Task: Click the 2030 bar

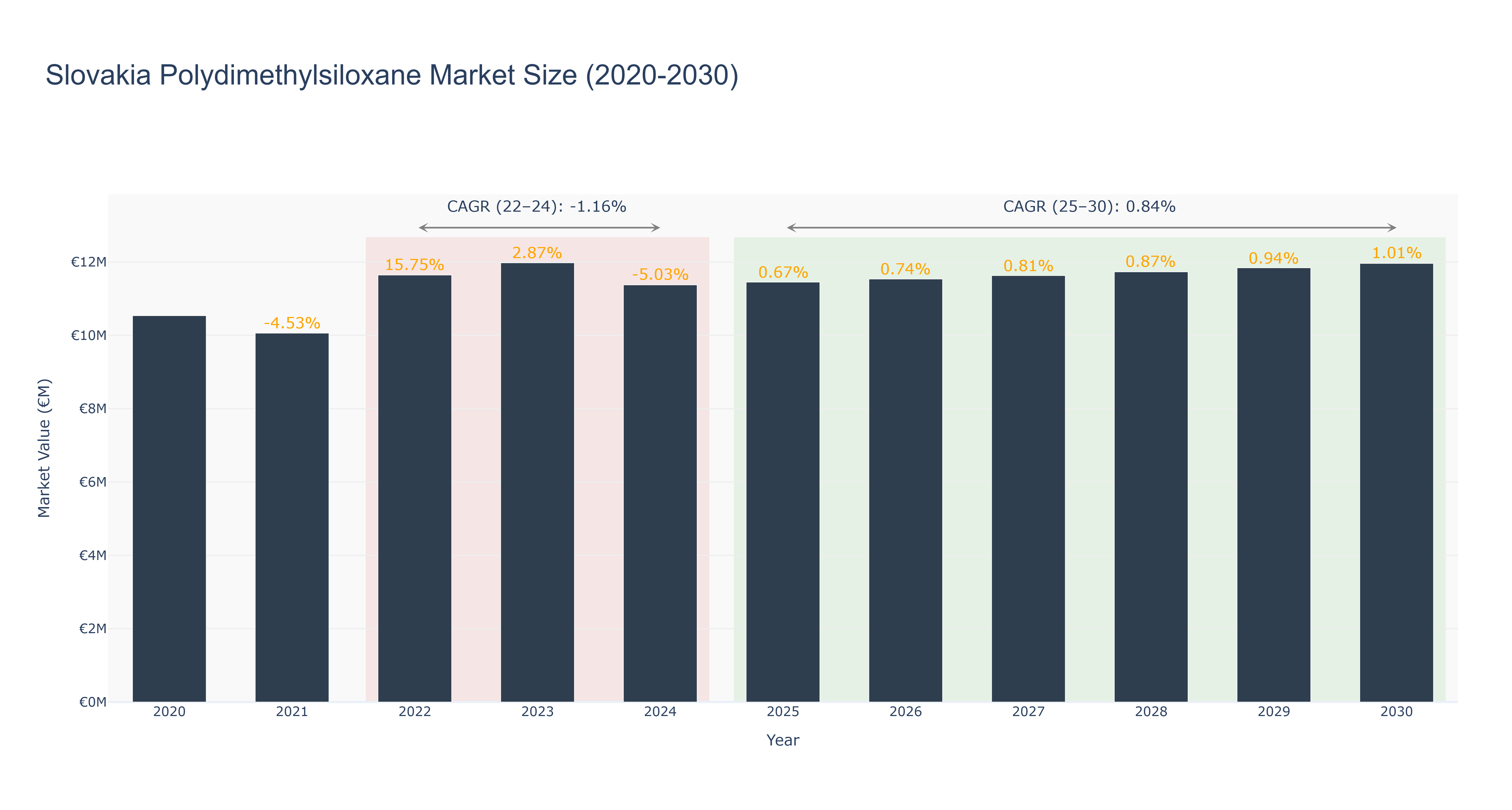Action: coord(1396,483)
